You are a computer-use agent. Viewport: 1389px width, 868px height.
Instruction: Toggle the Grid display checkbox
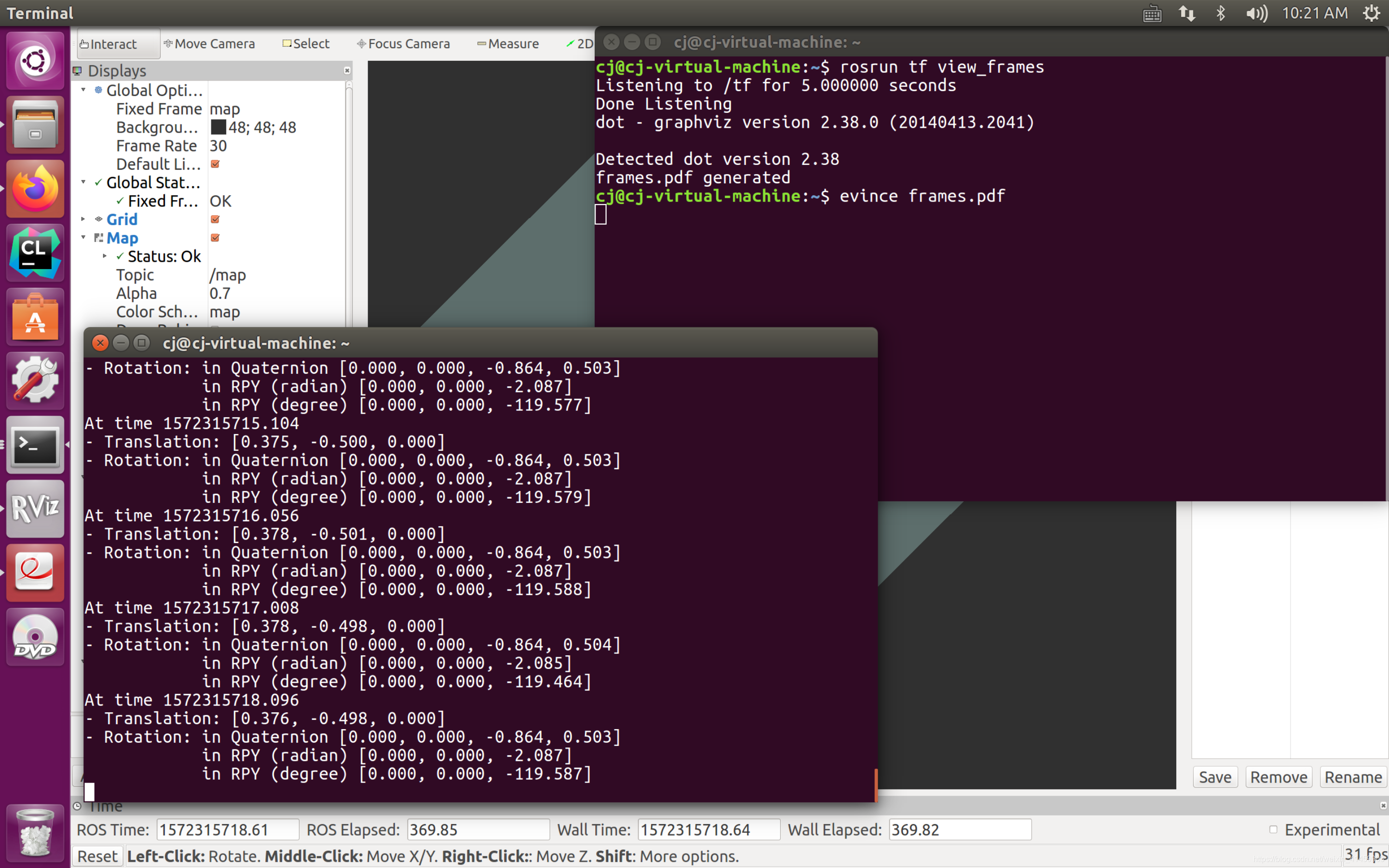[x=215, y=219]
